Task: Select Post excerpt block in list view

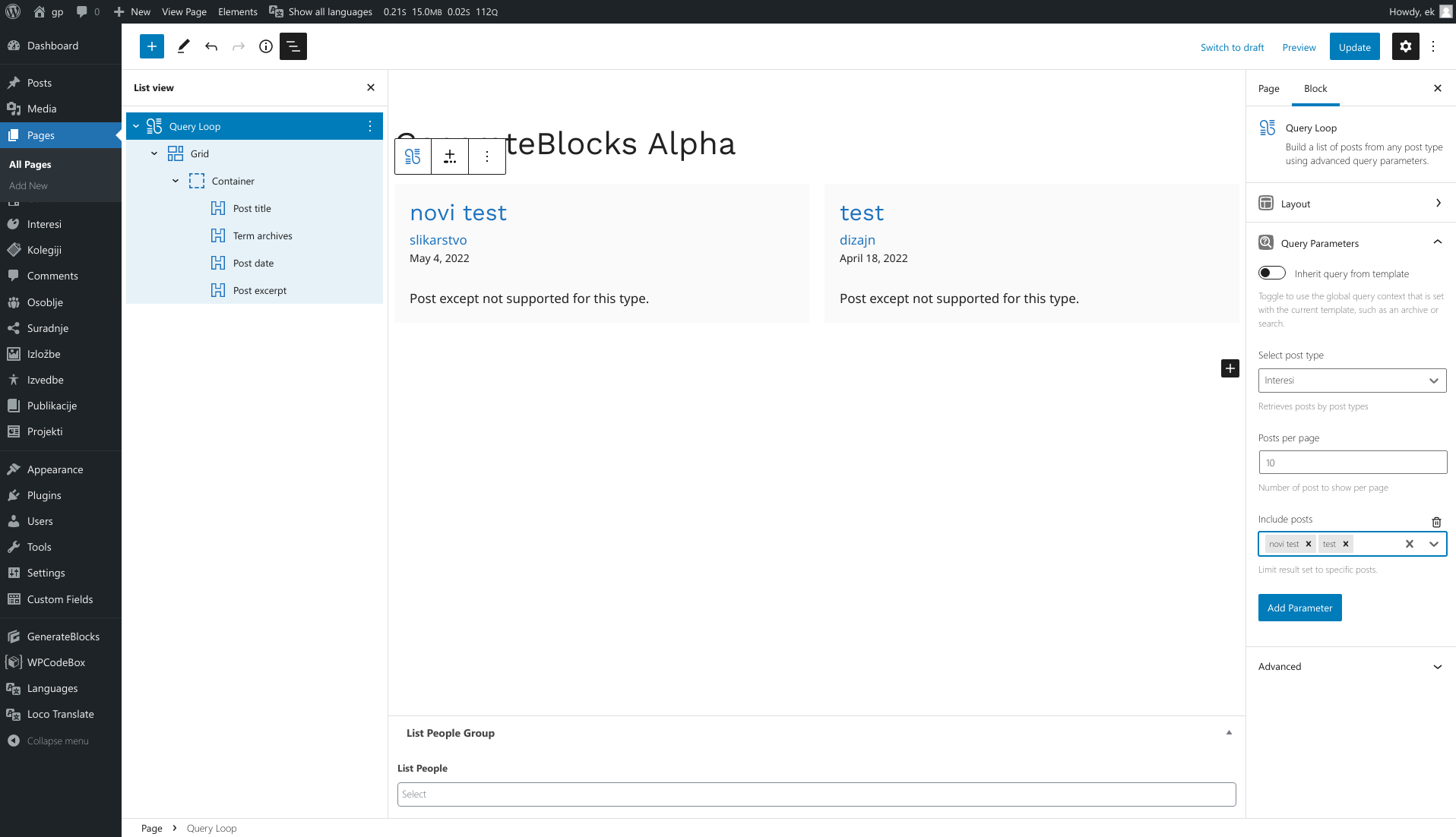Action: pyautogui.click(x=260, y=290)
